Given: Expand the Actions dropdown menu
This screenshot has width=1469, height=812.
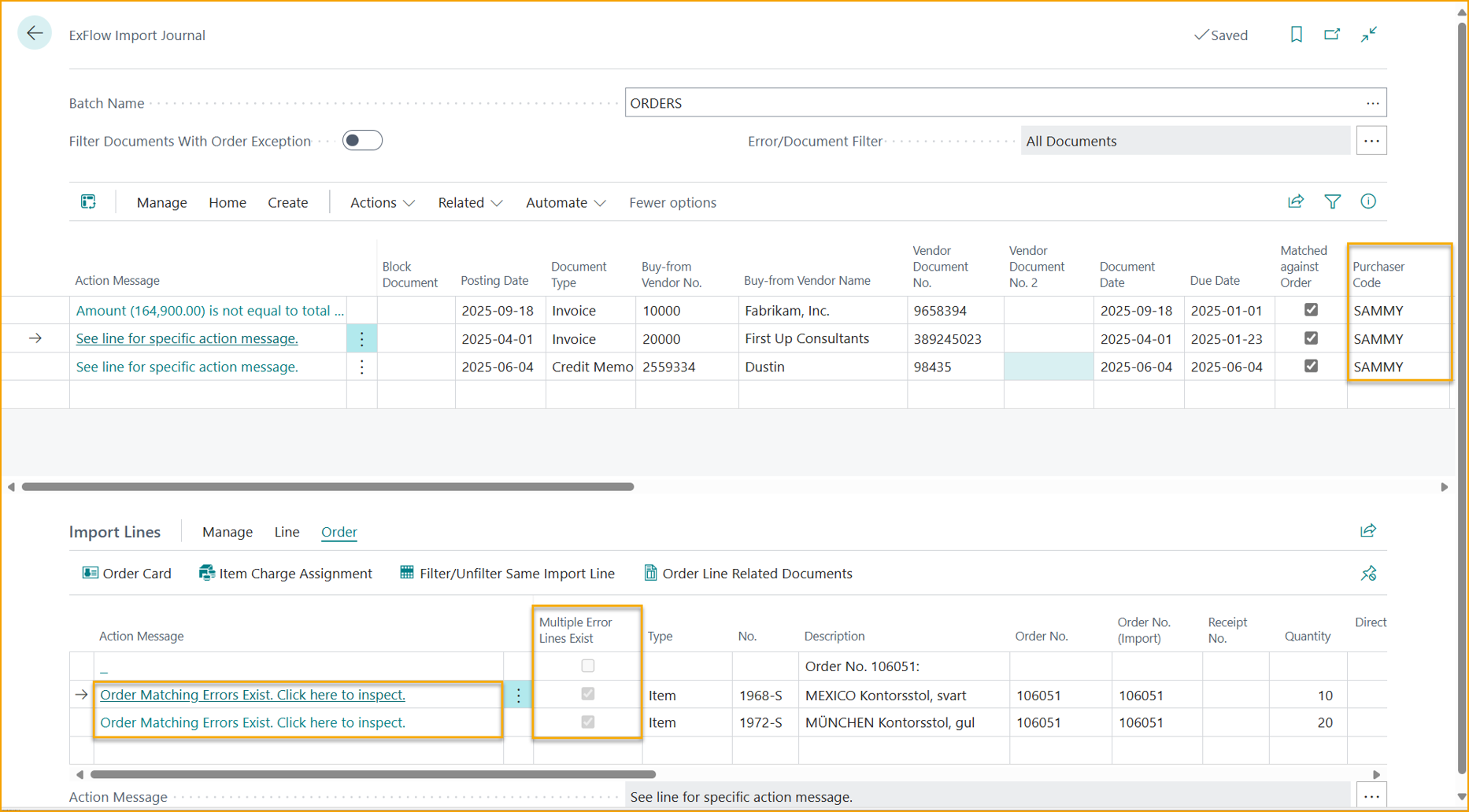Looking at the screenshot, I should (382, 203).
